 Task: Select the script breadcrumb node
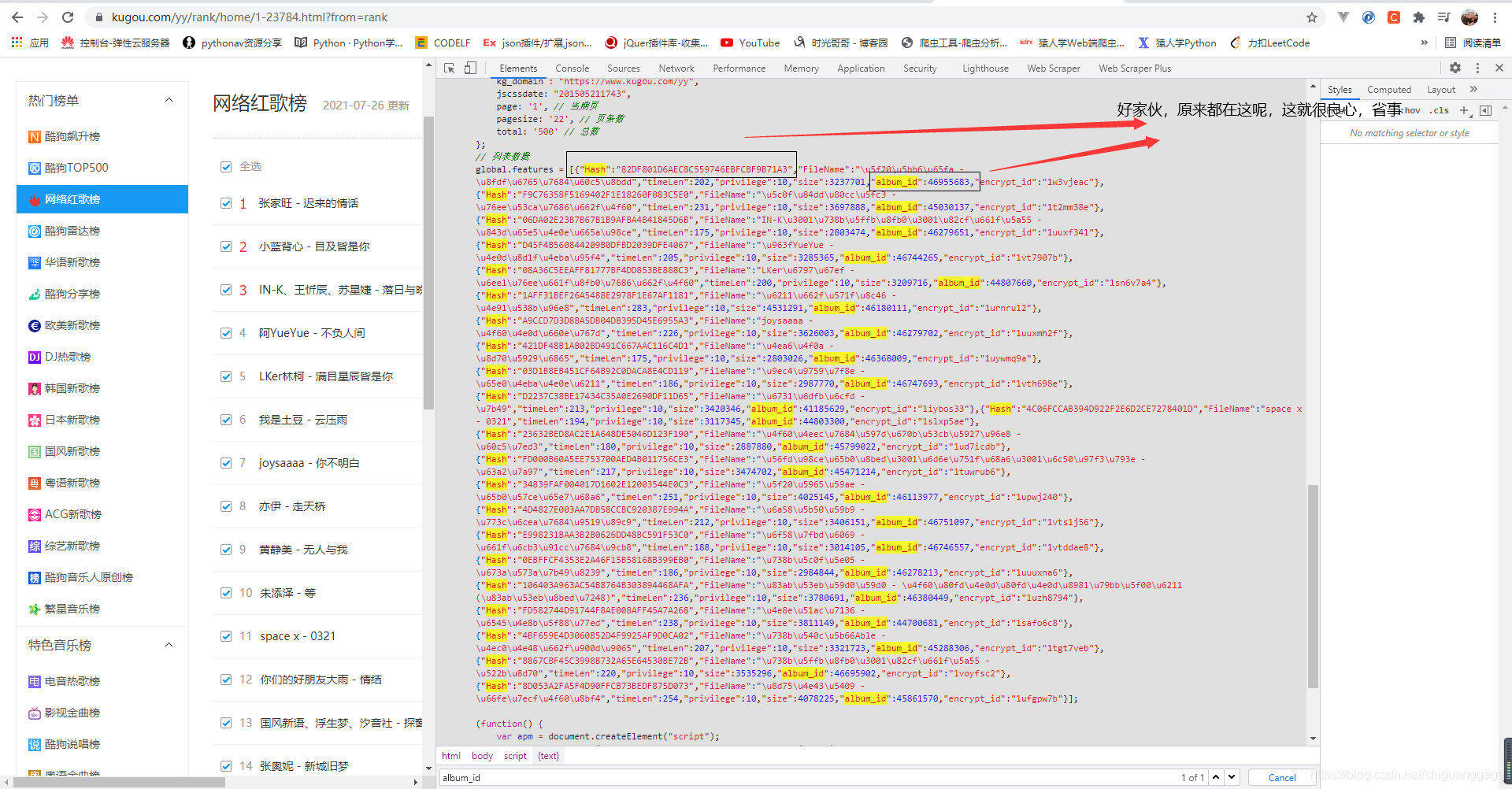point(515,756)
